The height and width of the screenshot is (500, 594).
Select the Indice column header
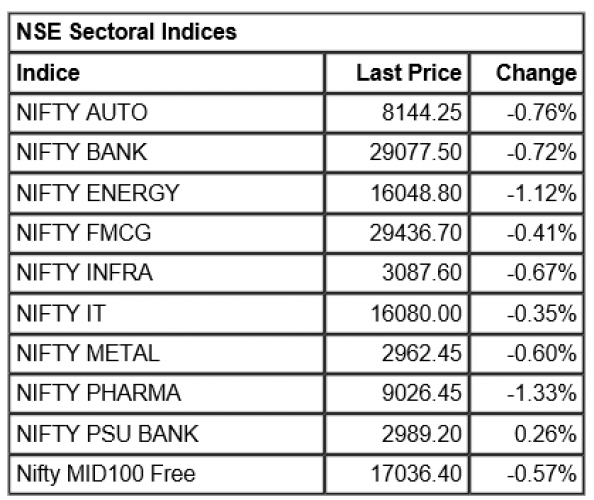tap(48, 73)
